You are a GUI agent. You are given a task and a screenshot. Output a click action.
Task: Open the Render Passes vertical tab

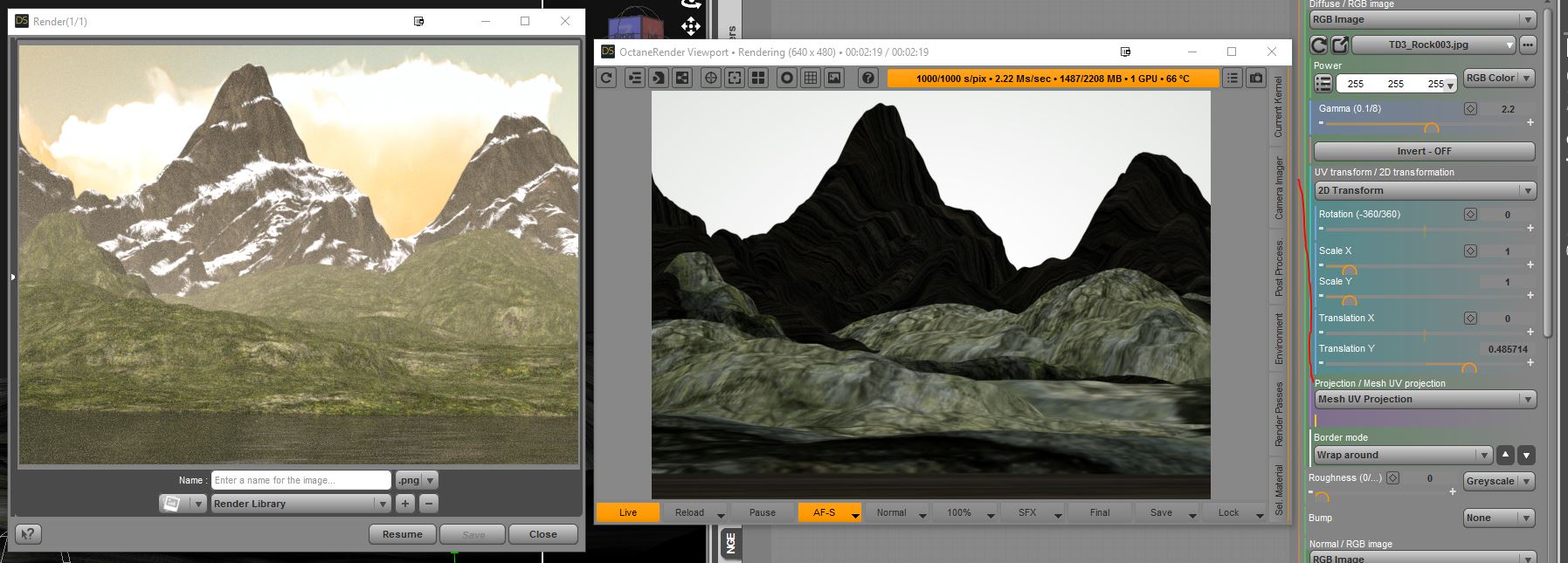[x=1278, y=414]
